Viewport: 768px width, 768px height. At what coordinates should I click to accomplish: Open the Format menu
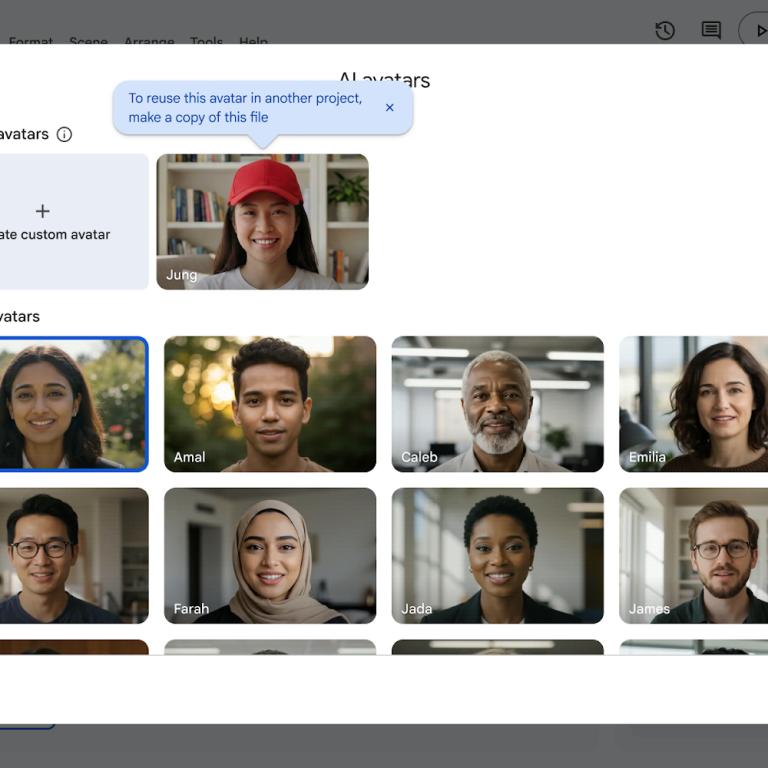pos(31,42)
